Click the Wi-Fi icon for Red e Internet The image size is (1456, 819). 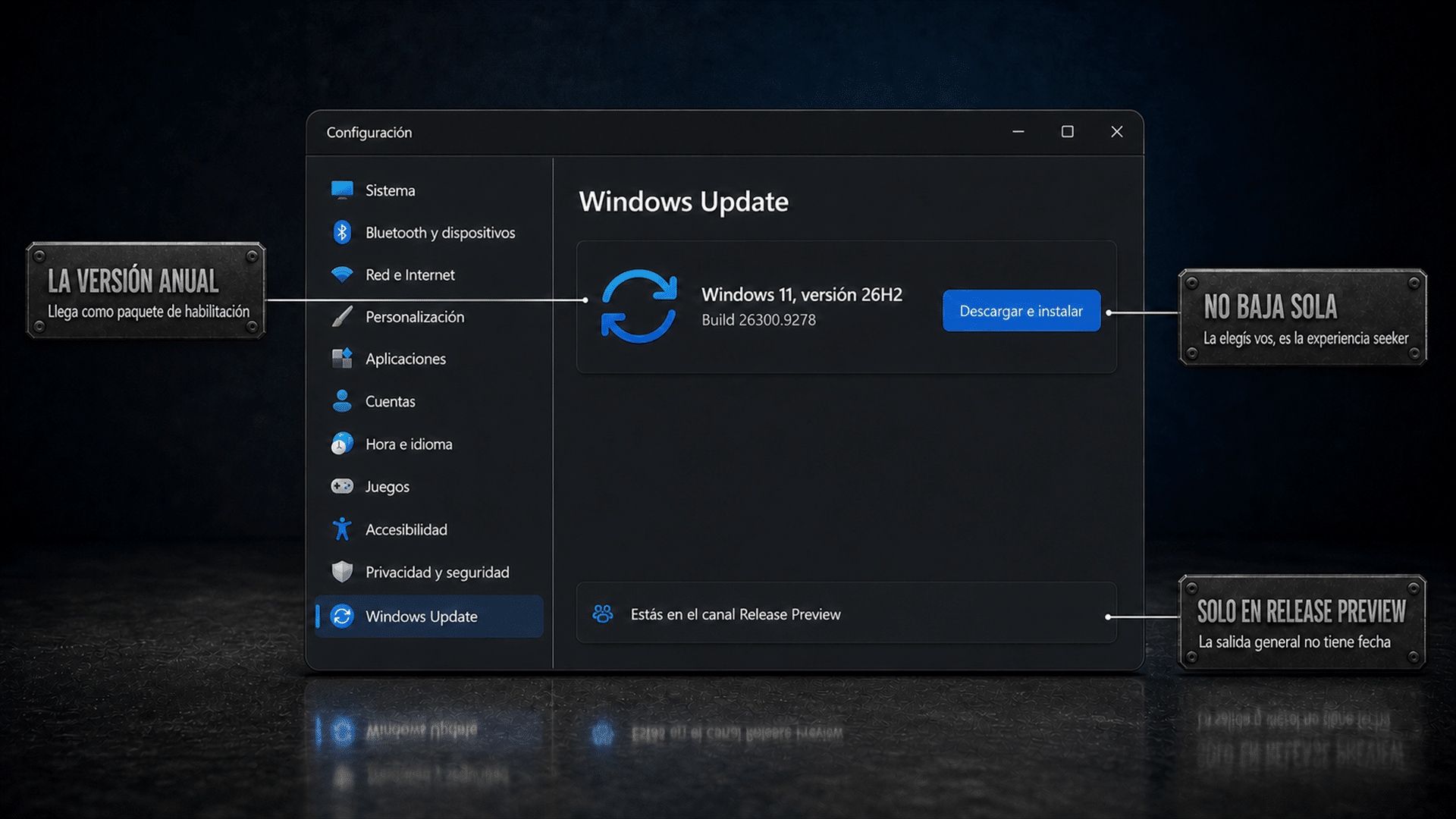point(342,275)
